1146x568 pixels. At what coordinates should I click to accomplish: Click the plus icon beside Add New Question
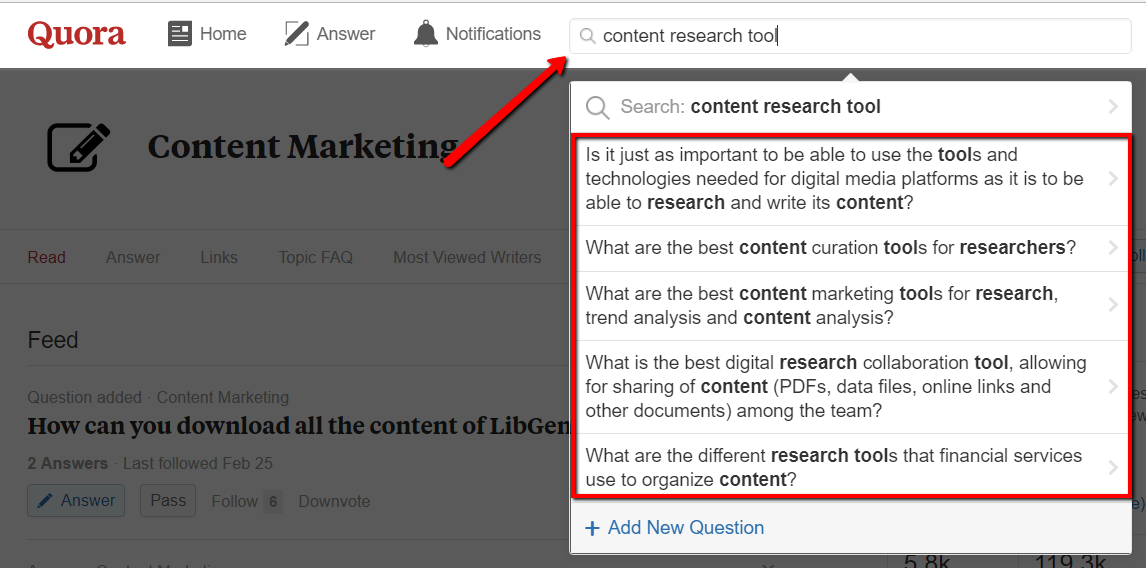pyautogui.click(x=593, y=528)
